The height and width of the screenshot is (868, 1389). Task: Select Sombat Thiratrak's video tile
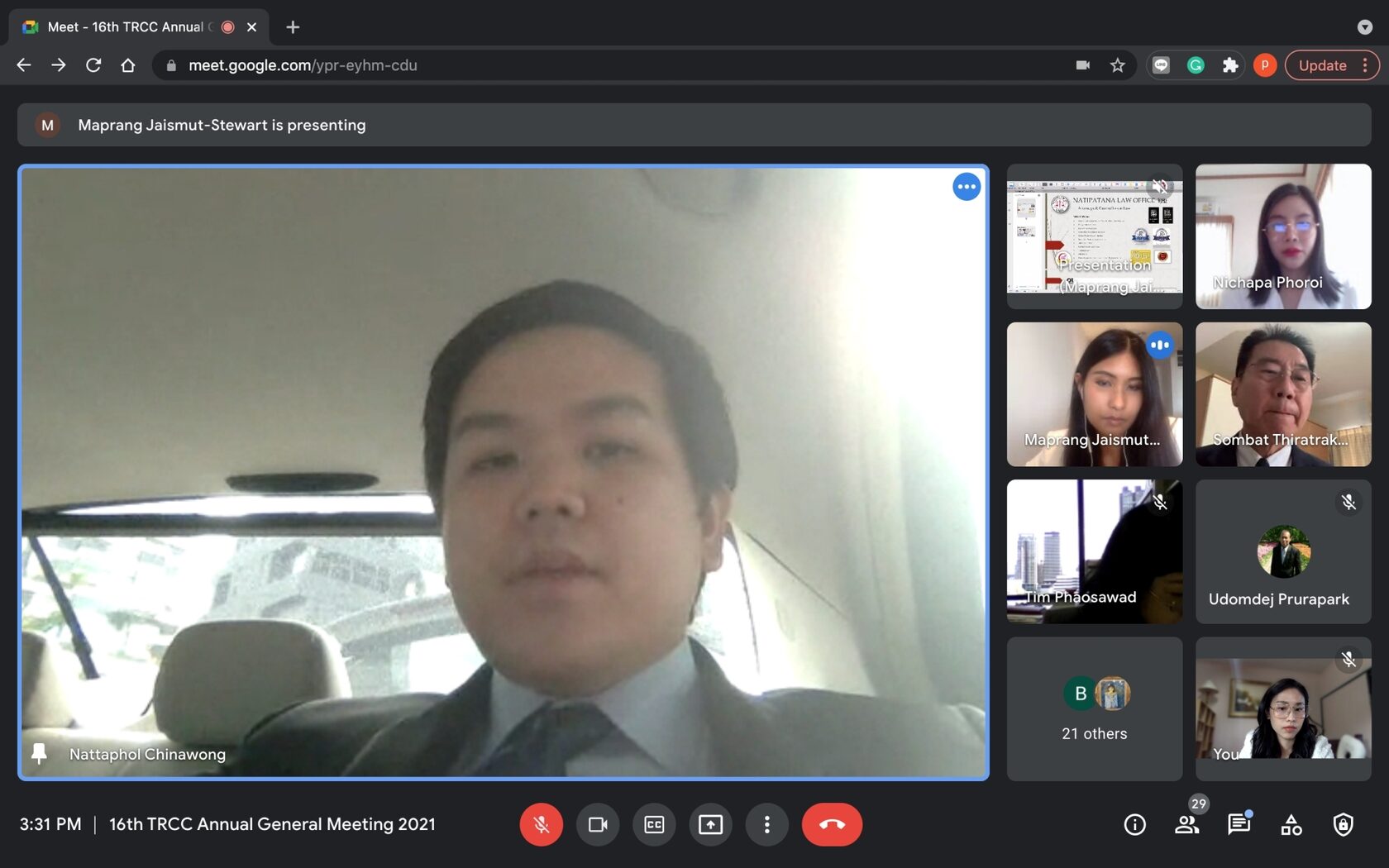coord(1283,394)
